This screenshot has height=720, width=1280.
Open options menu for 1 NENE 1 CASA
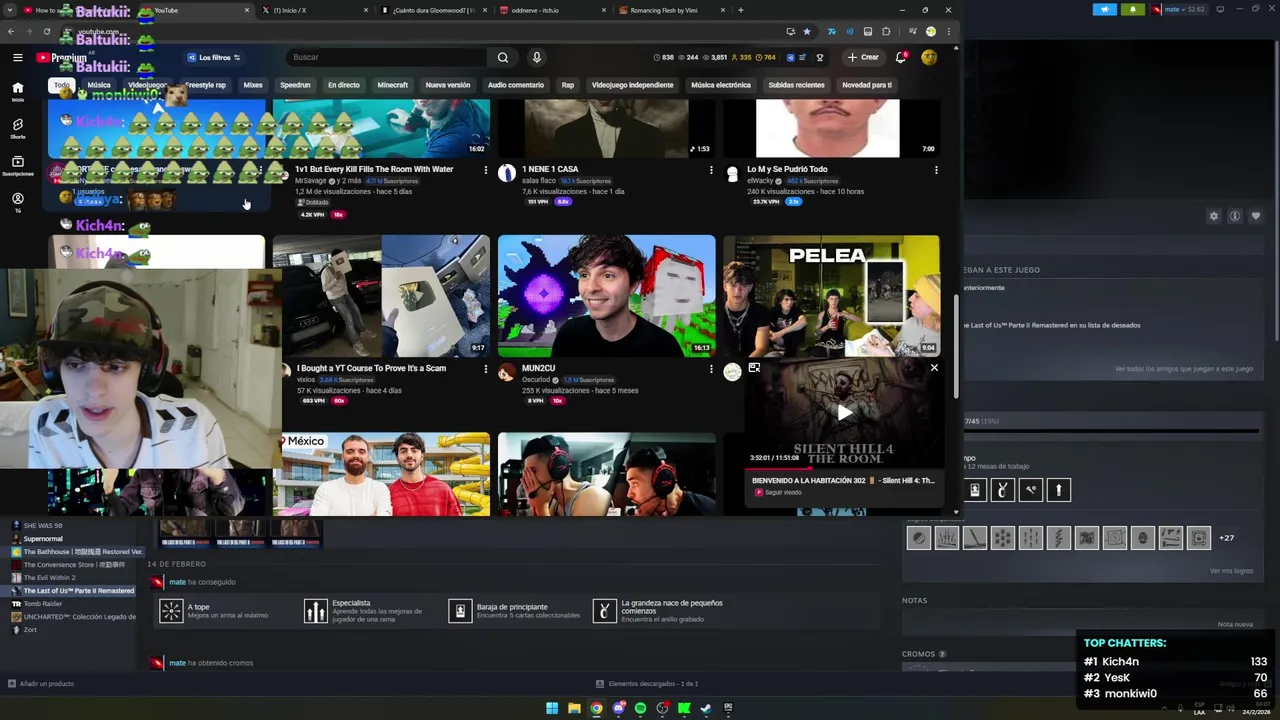click(711, 170)
